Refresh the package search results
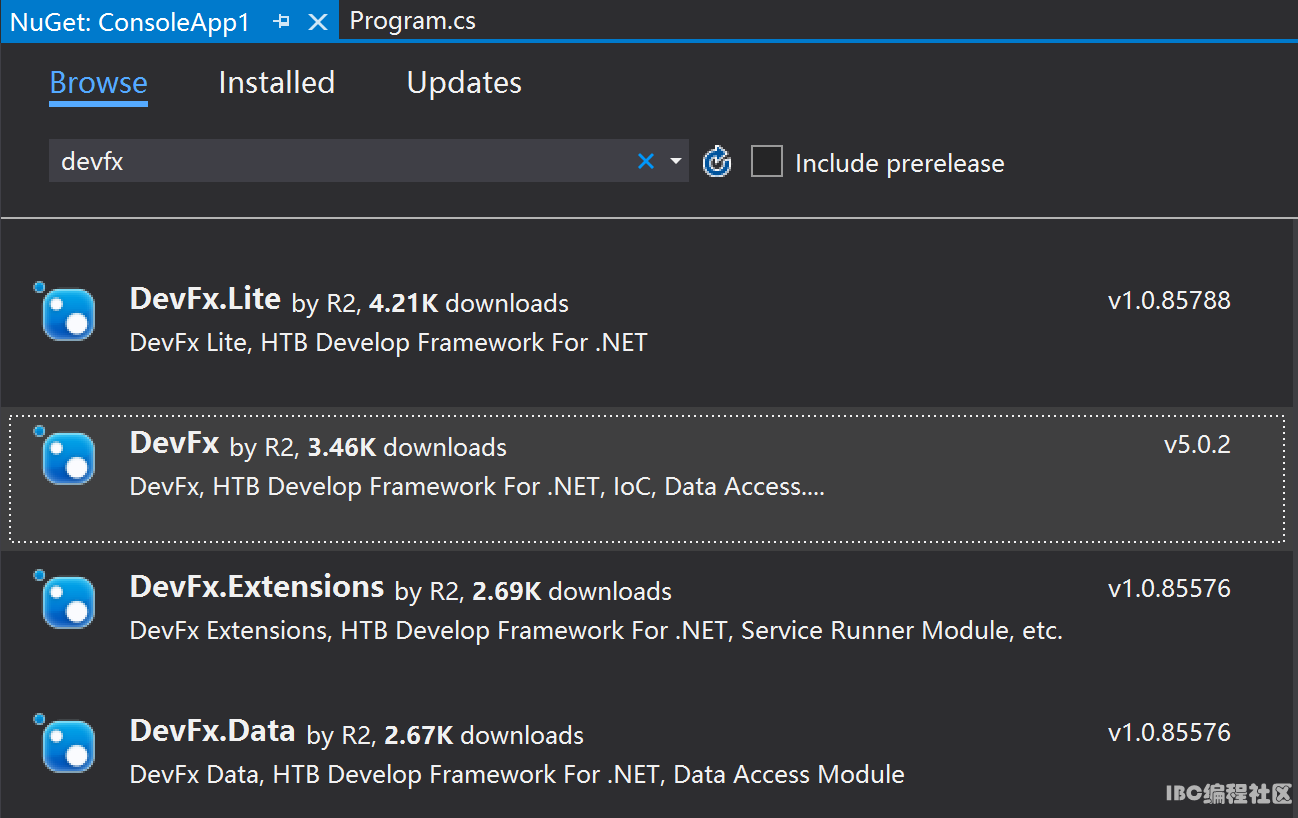 click(717, 161)
